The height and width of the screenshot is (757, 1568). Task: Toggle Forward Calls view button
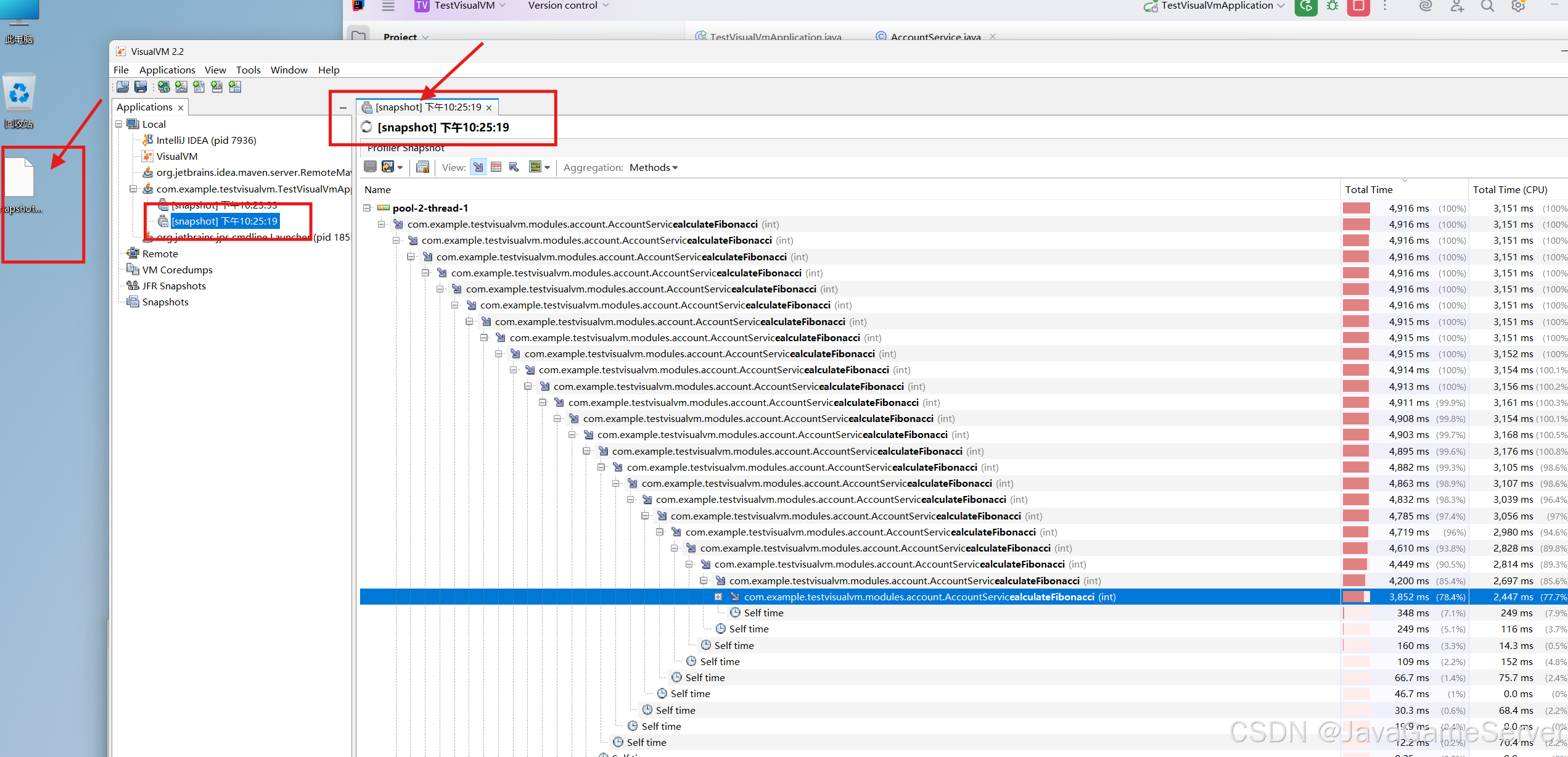coord(478,167)
